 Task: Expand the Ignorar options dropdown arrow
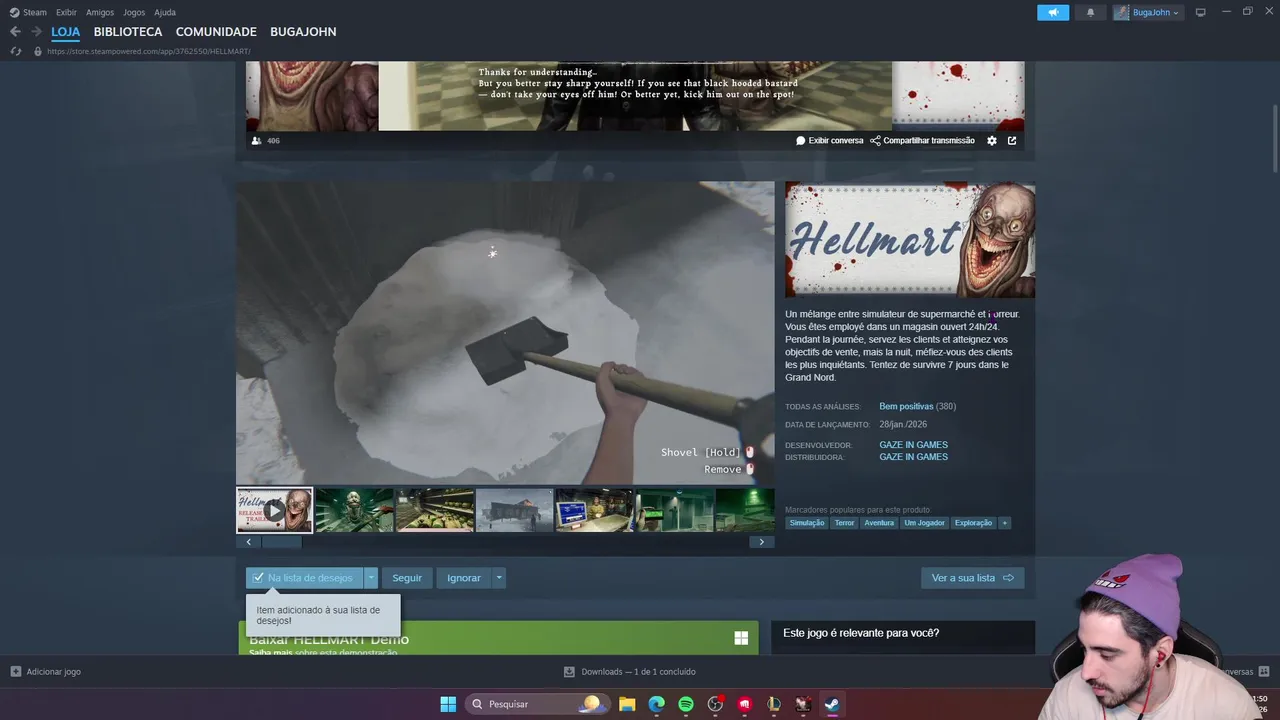coord(499,578)
